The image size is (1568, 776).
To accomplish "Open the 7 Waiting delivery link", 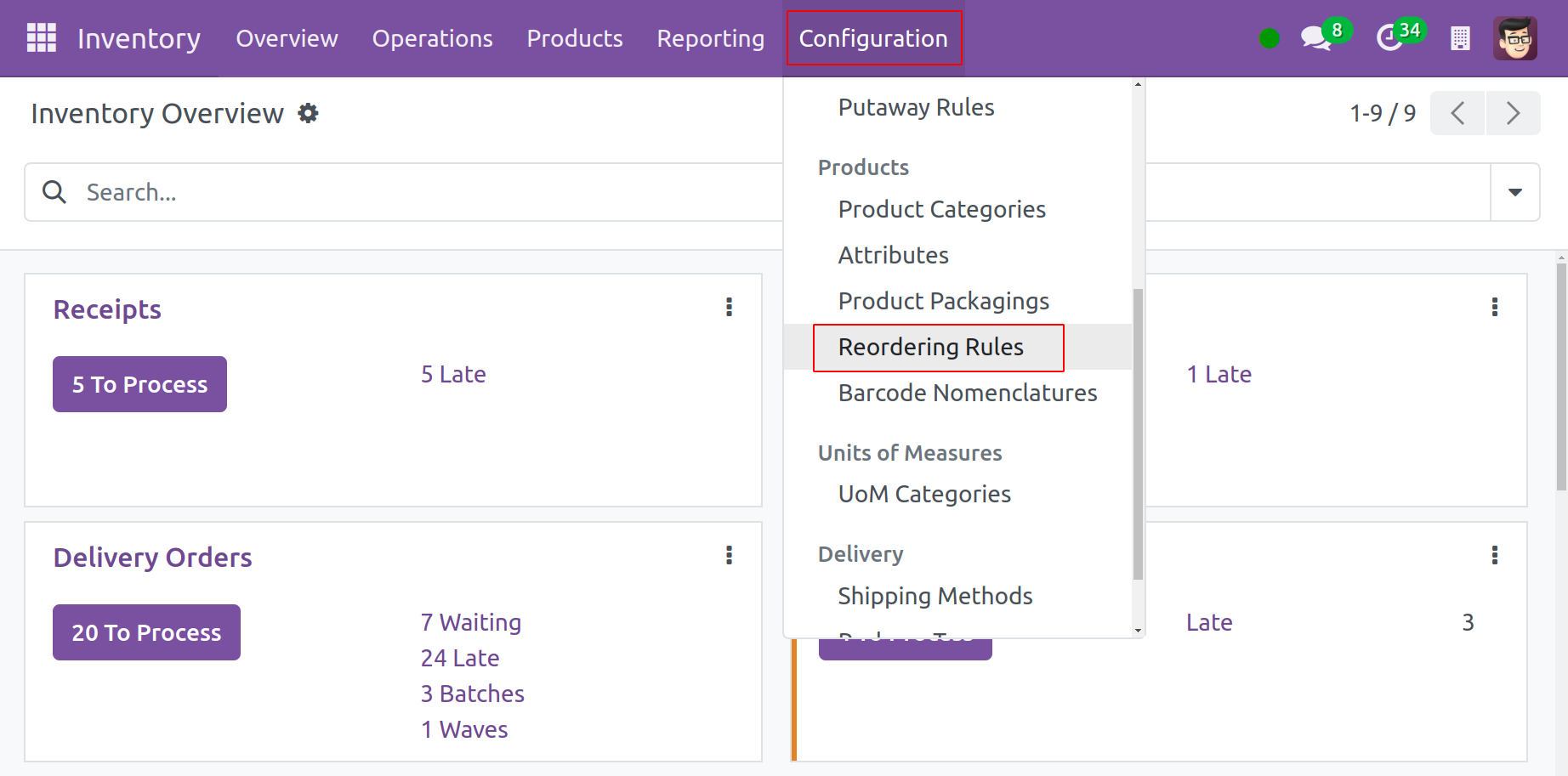I will [x=470, y=622].
